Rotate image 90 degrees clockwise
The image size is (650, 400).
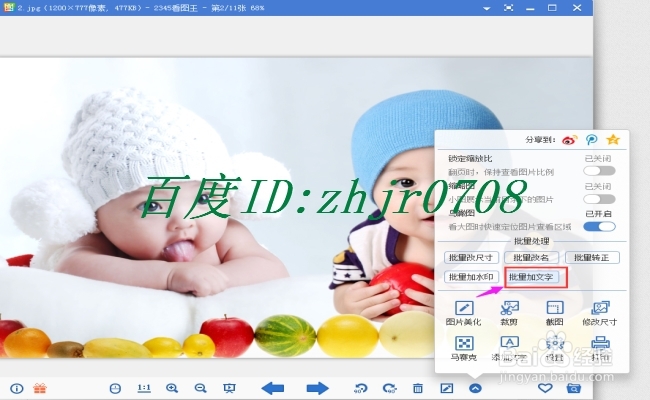pyautogui.click(x=390, y=388)
